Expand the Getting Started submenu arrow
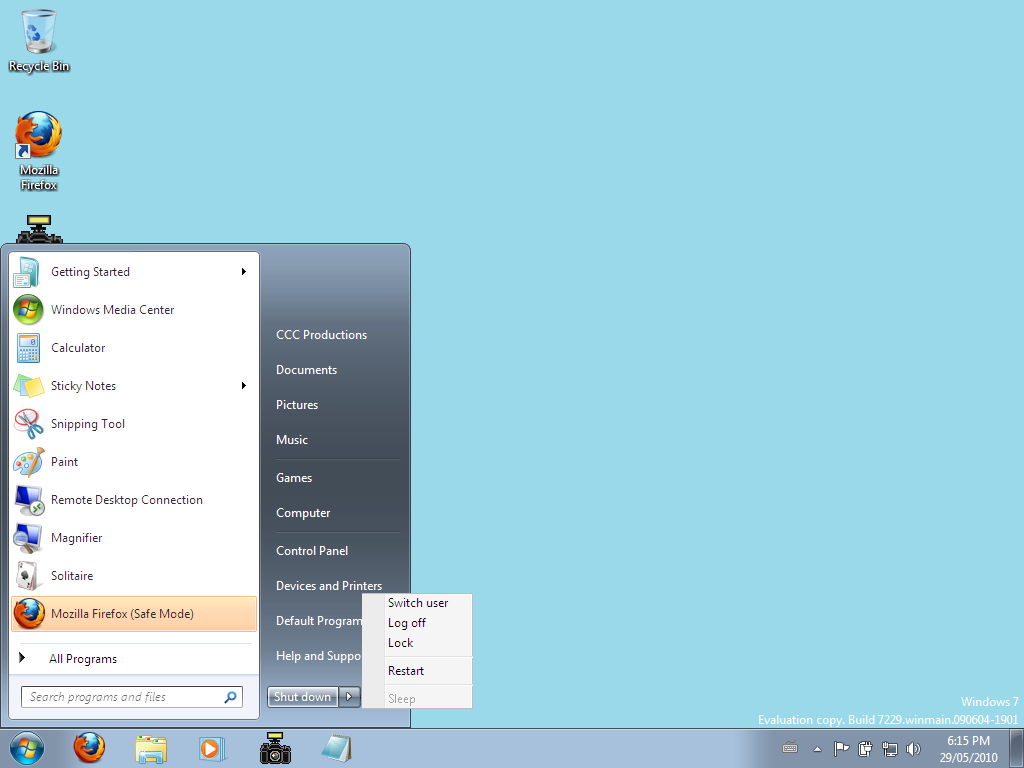 click(244, 272)
